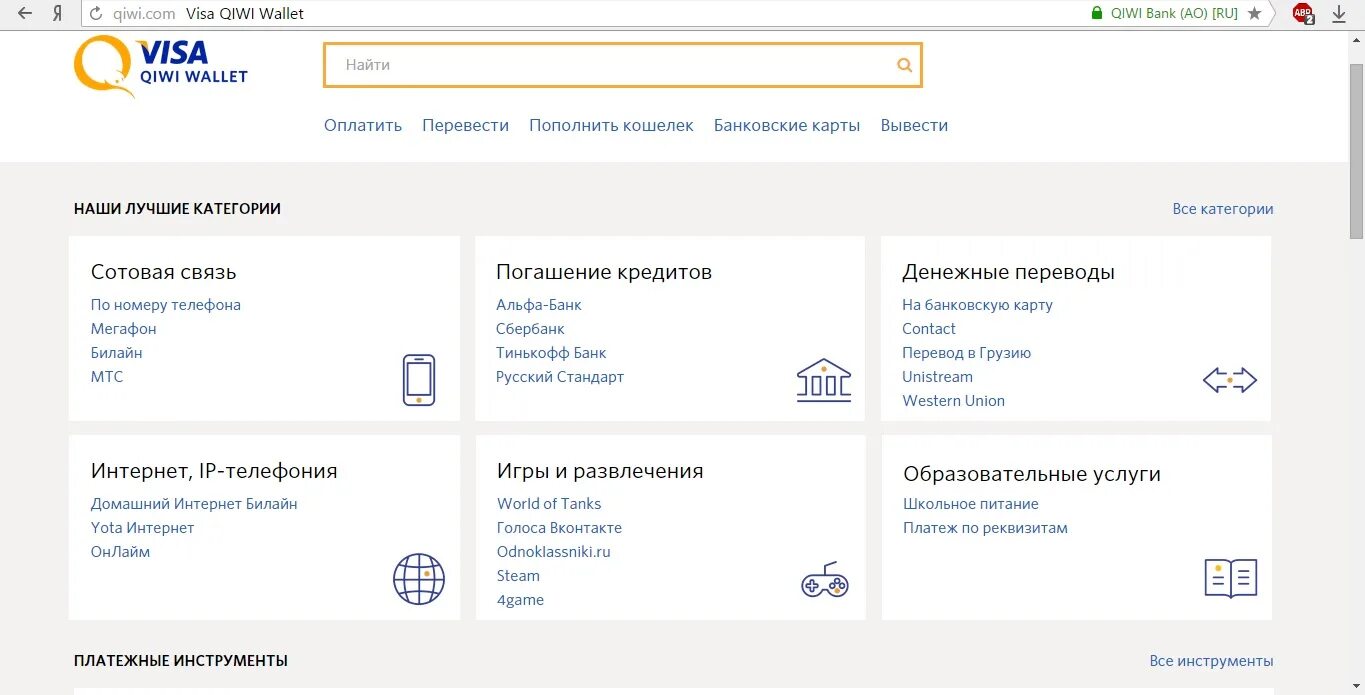Select На банковскую карту link
This screenshot has height=695, width=1365.
977,305
